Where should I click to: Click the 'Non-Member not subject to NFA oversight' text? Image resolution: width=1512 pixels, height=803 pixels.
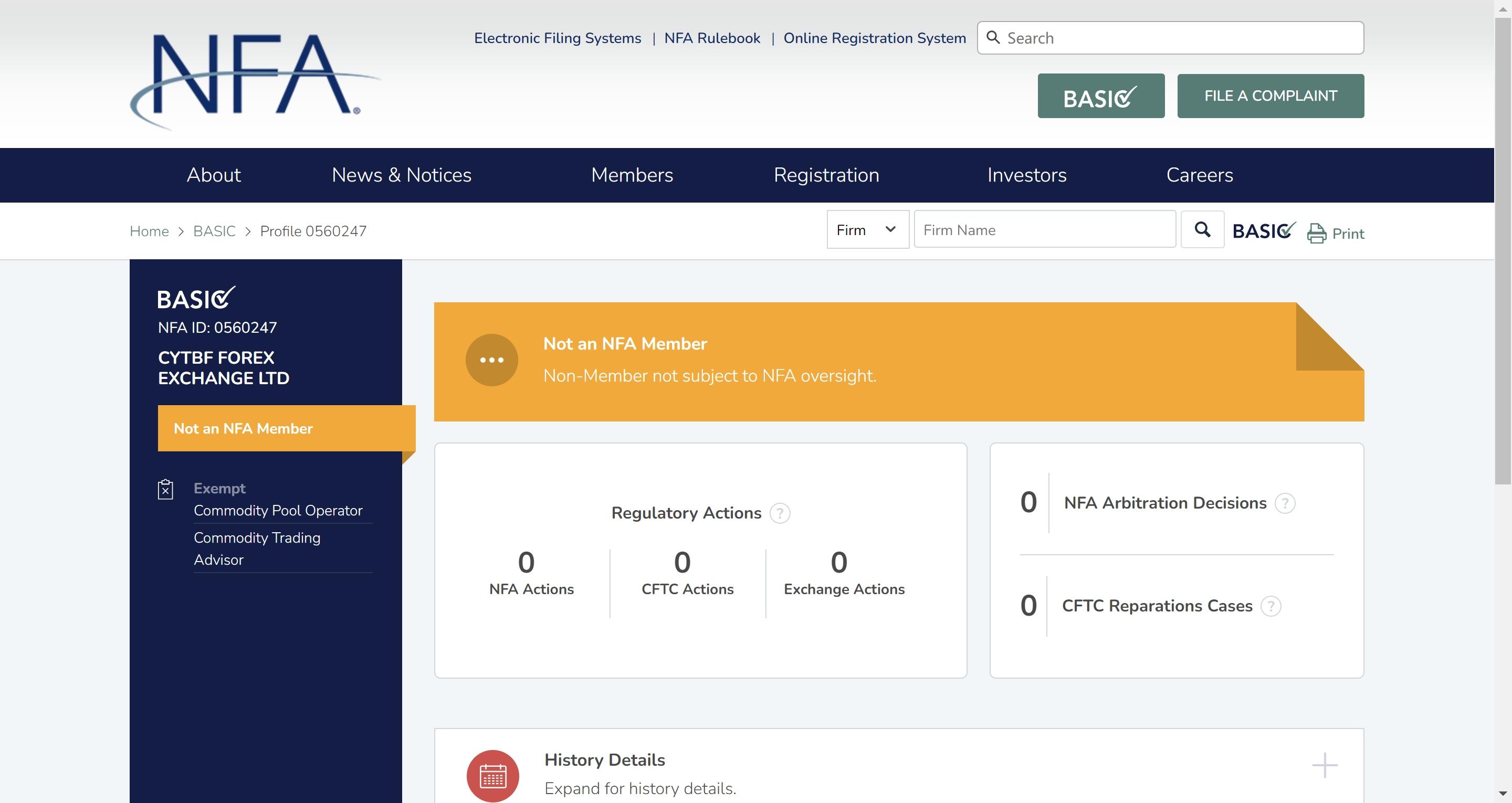710,376
